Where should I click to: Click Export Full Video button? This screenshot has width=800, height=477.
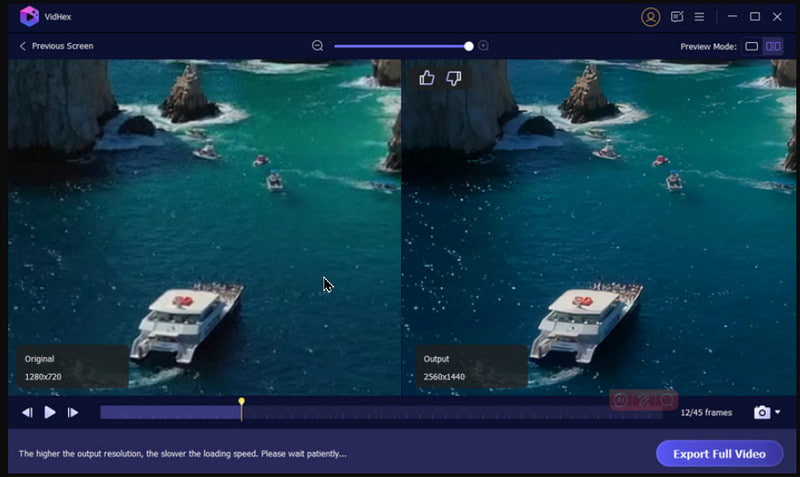(719, 454)
